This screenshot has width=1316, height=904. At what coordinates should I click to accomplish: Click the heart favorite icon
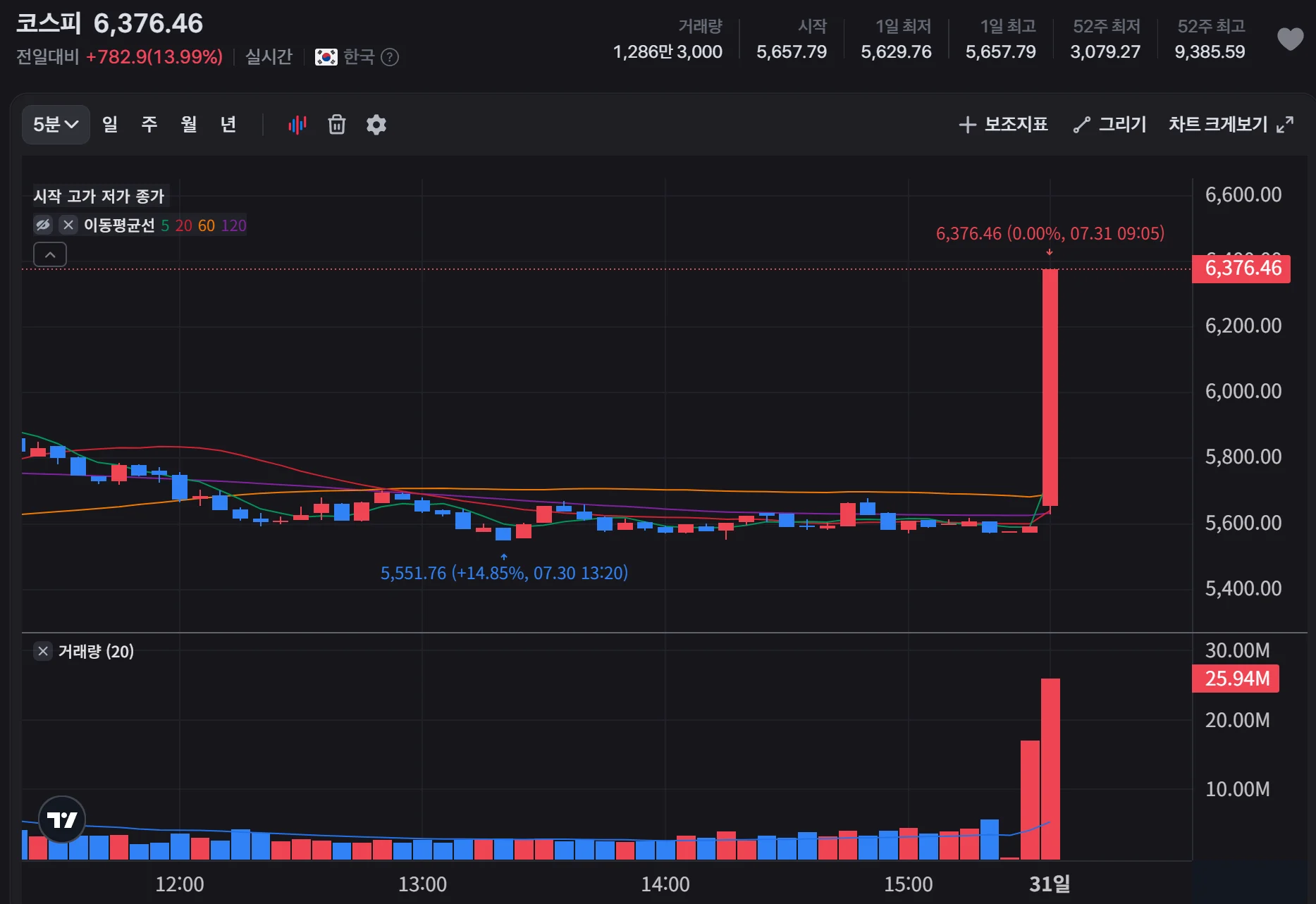1290,39
